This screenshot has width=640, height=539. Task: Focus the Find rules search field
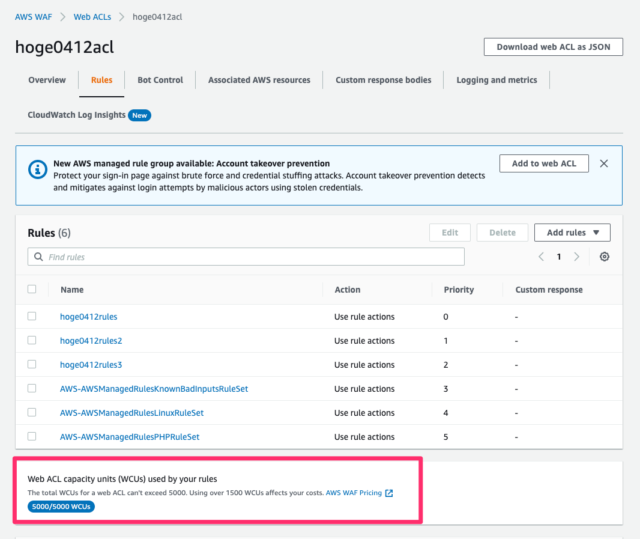pyautogui.click(x=246, y=257)
